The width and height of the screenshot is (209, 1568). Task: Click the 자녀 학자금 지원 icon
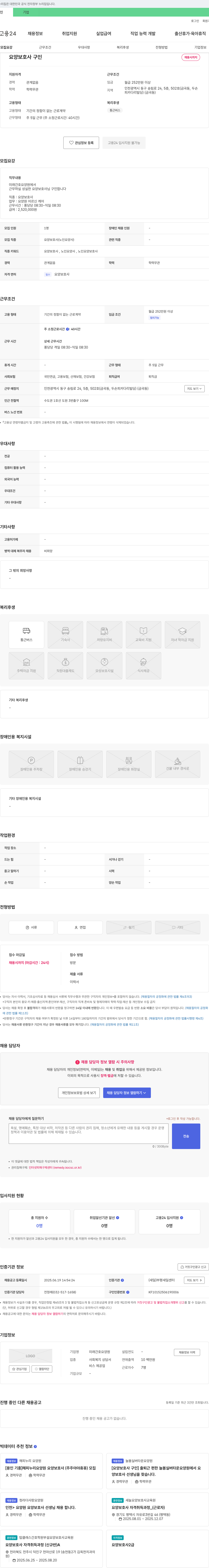182,634
